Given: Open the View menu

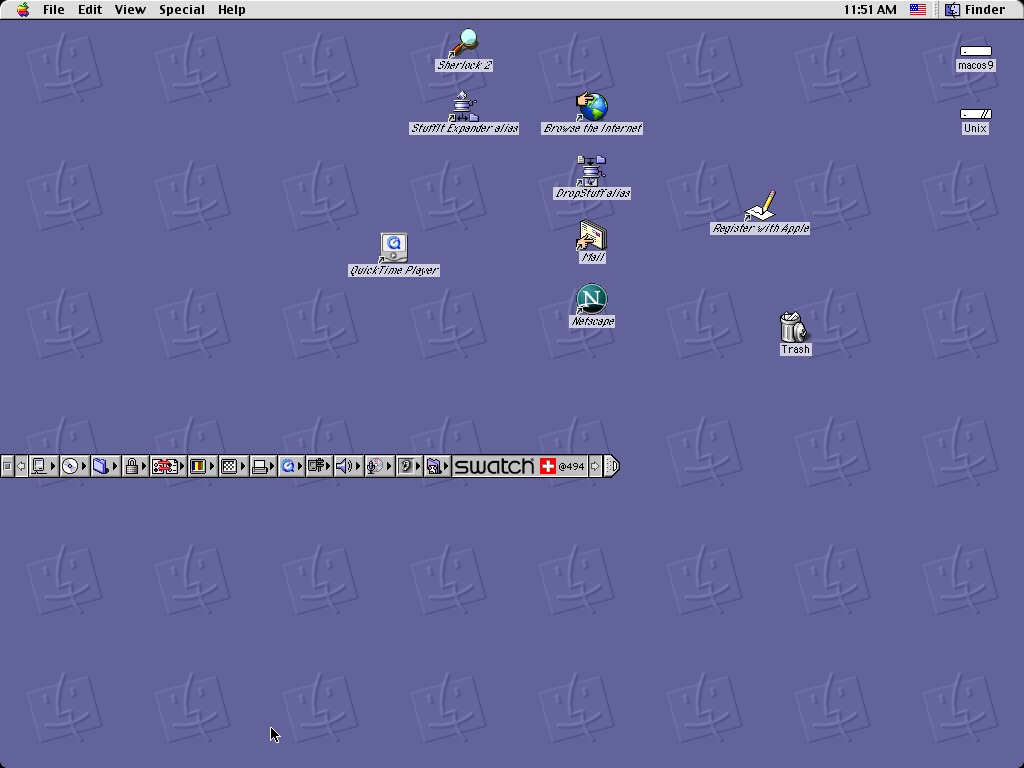Looking at the screenshot, I should coord(130,9).
